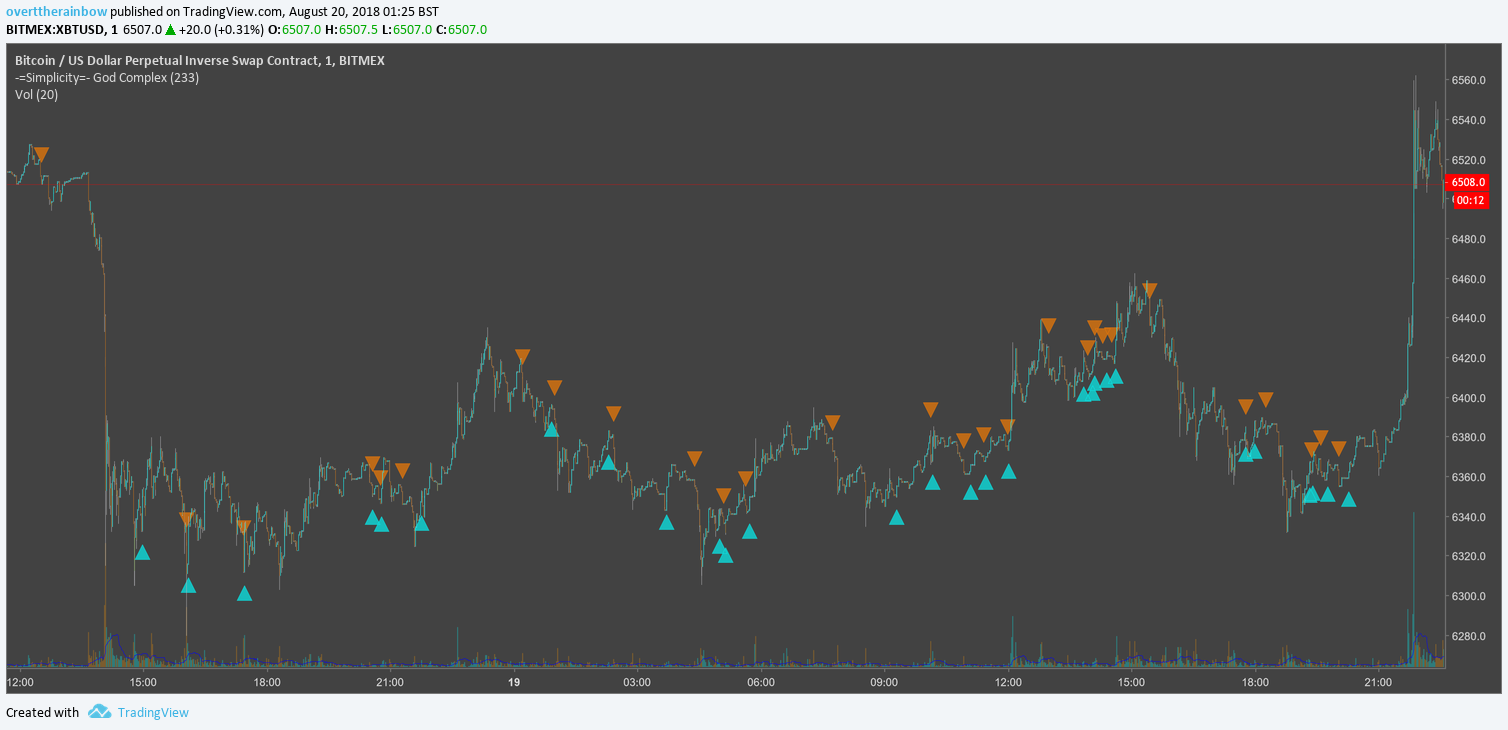Click the red 6508.0 current price tag

click(x=1468, y=182)
